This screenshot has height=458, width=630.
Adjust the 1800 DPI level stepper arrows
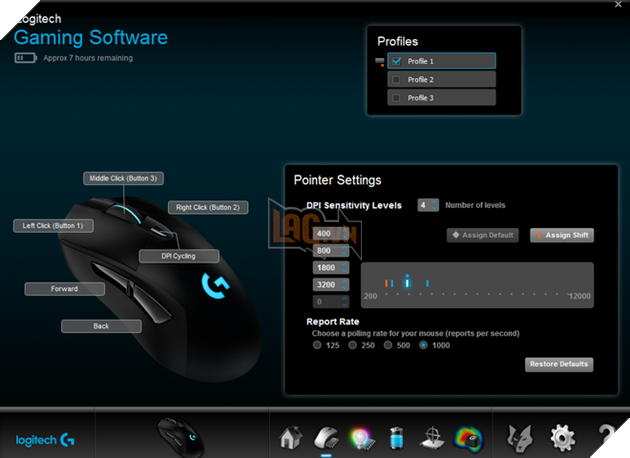tap(345, 268)
